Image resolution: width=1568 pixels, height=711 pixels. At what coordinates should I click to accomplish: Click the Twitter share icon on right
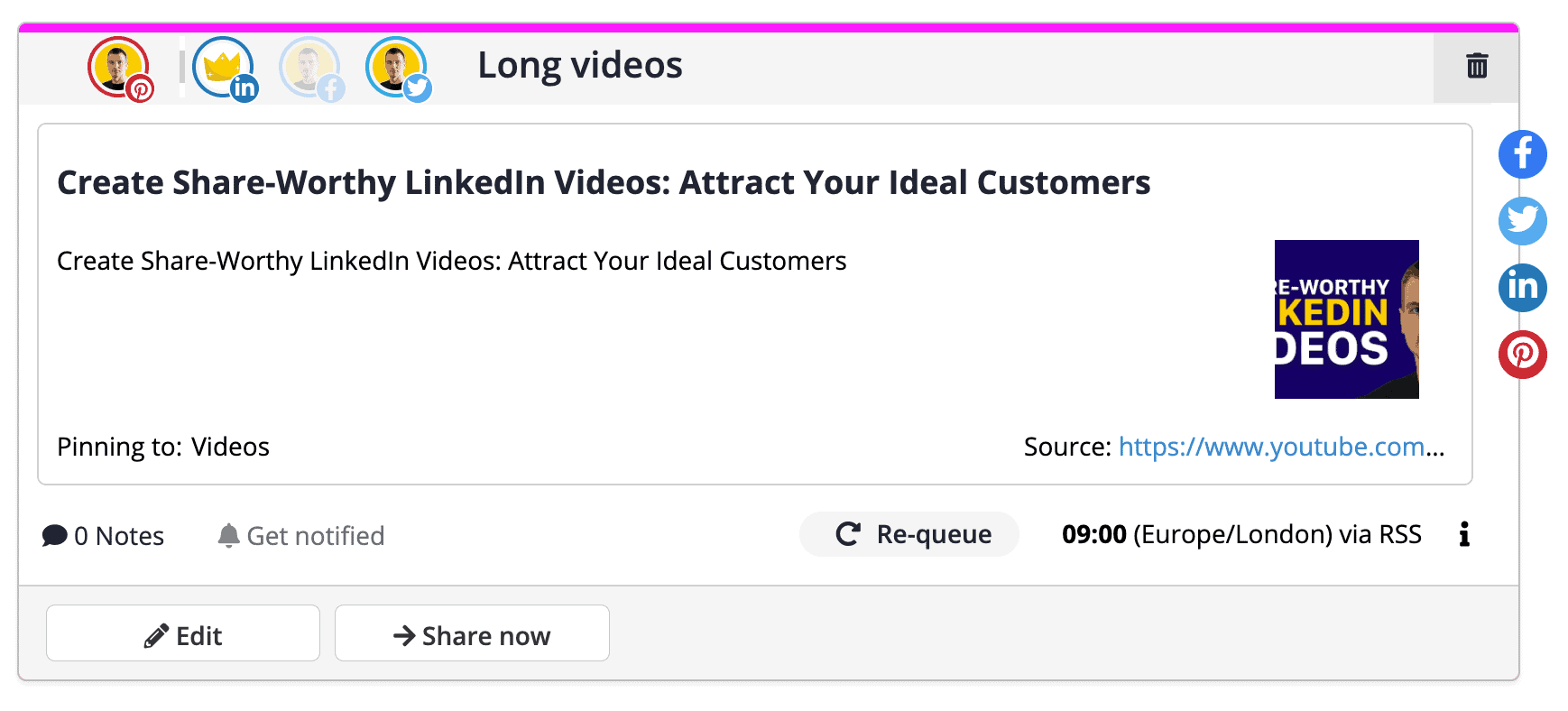click(1522, 221)
